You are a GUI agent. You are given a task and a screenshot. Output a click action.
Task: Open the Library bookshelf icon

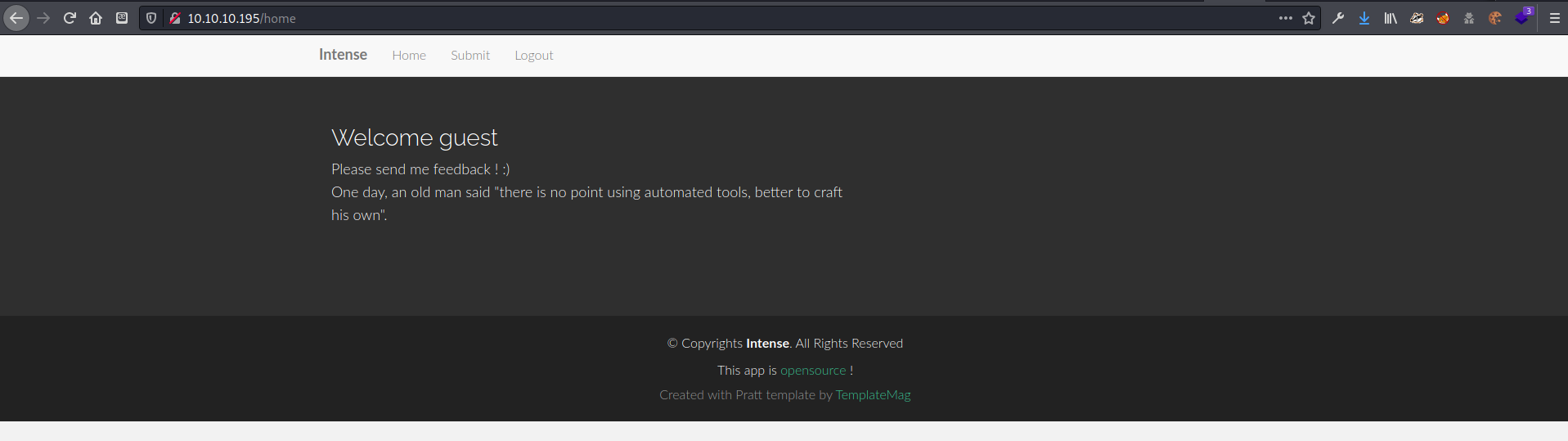[1391, 18]
